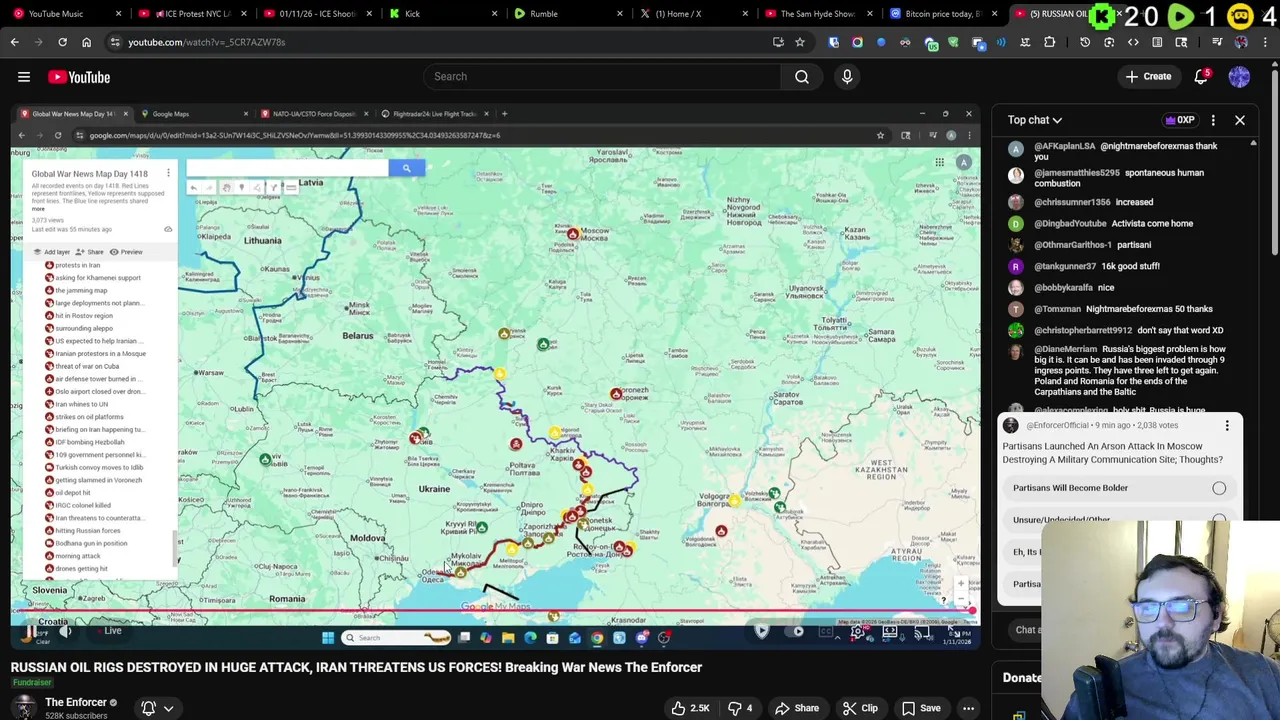Viewport: 1280px width, 720px height.
Task: Click the Live indicator in player
Action: [x=113, y=630]
